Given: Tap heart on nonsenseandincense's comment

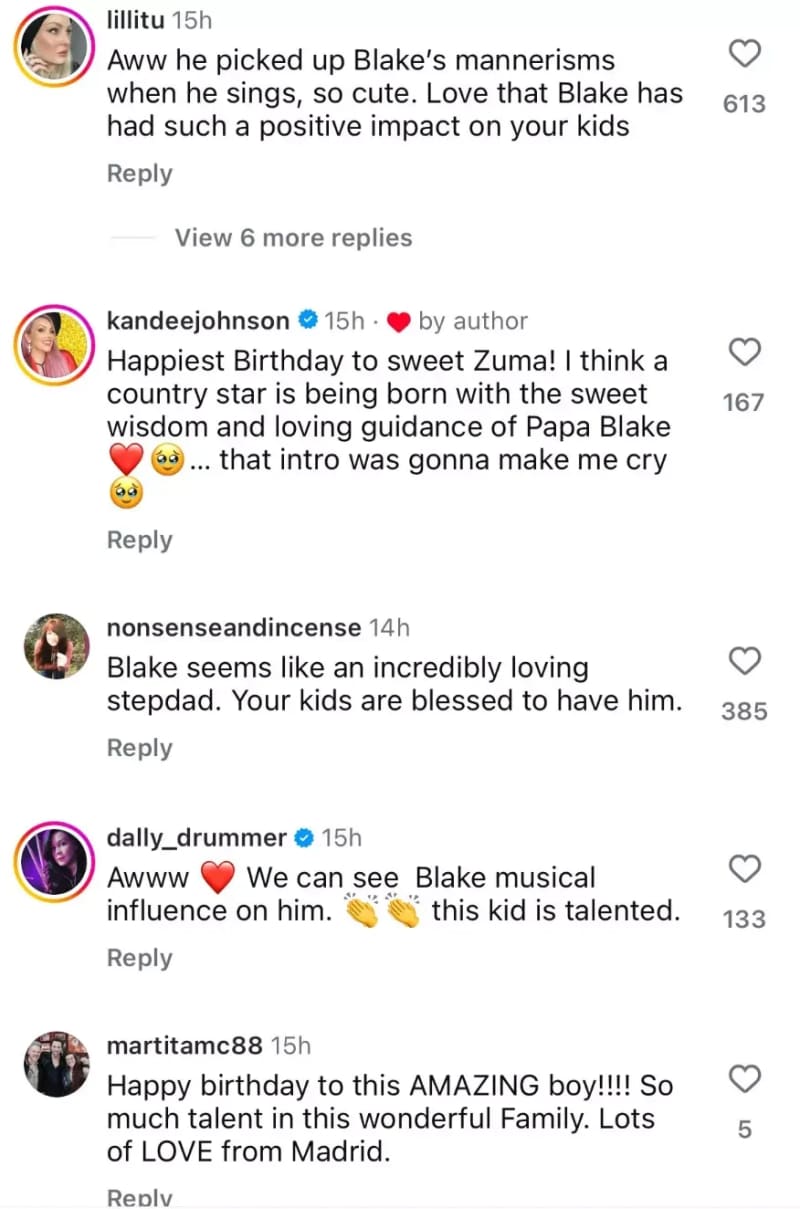Looking at the screenshot, I should pos(744,660).
